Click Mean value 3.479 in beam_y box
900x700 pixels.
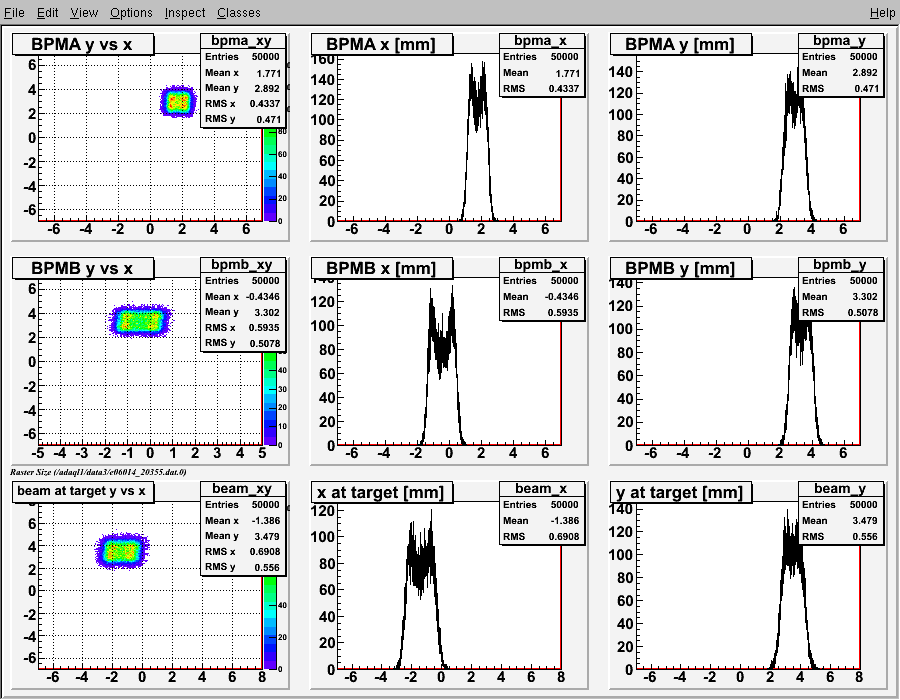point(865,520)
